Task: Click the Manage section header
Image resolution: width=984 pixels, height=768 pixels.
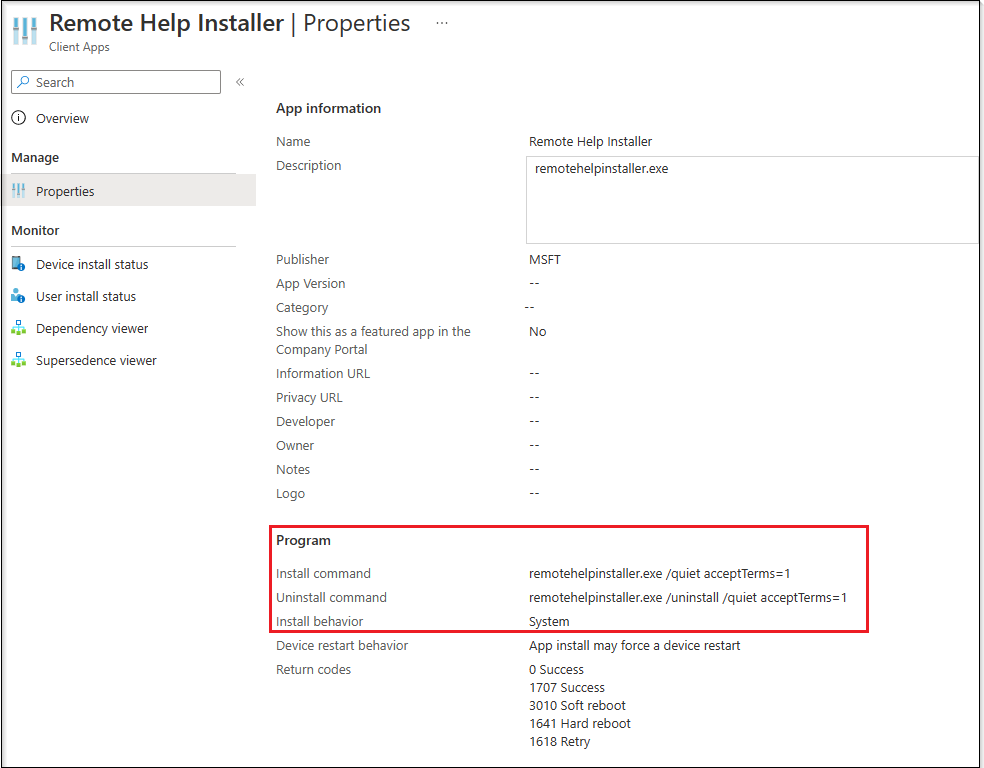Action: tap(35, 157)
